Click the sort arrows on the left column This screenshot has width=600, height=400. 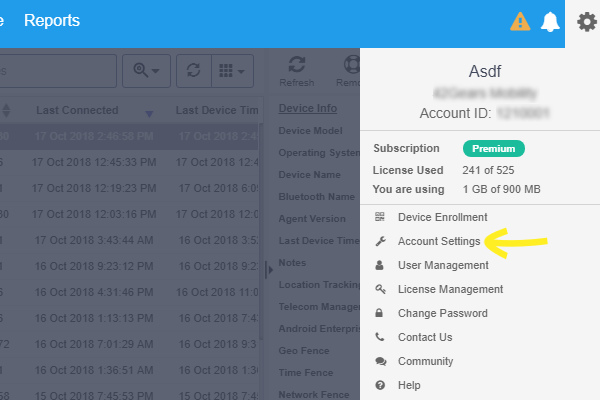point(6,110)
